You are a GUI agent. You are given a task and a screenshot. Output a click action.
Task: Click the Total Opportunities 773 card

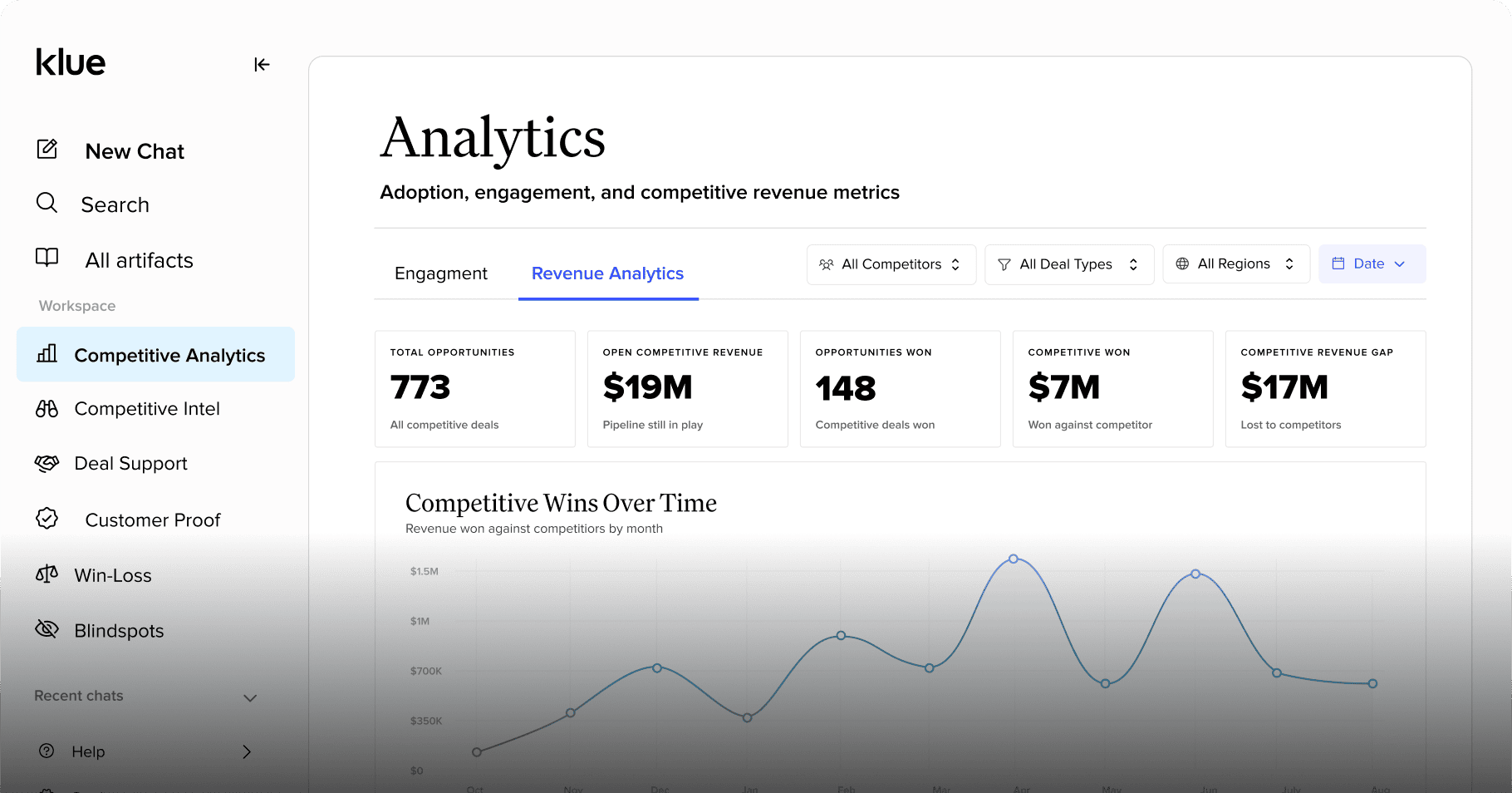[475, 389]
